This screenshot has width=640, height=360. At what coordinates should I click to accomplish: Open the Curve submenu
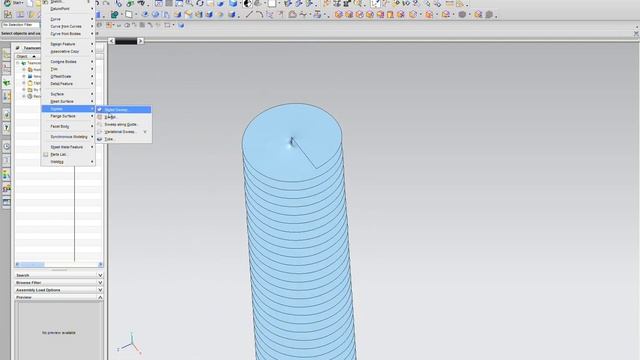point(68,19)
